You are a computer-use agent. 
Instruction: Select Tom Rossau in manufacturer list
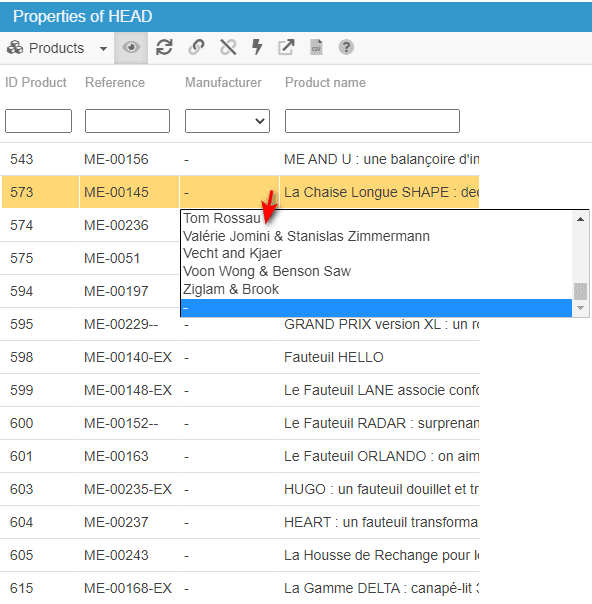click(222, 218)
